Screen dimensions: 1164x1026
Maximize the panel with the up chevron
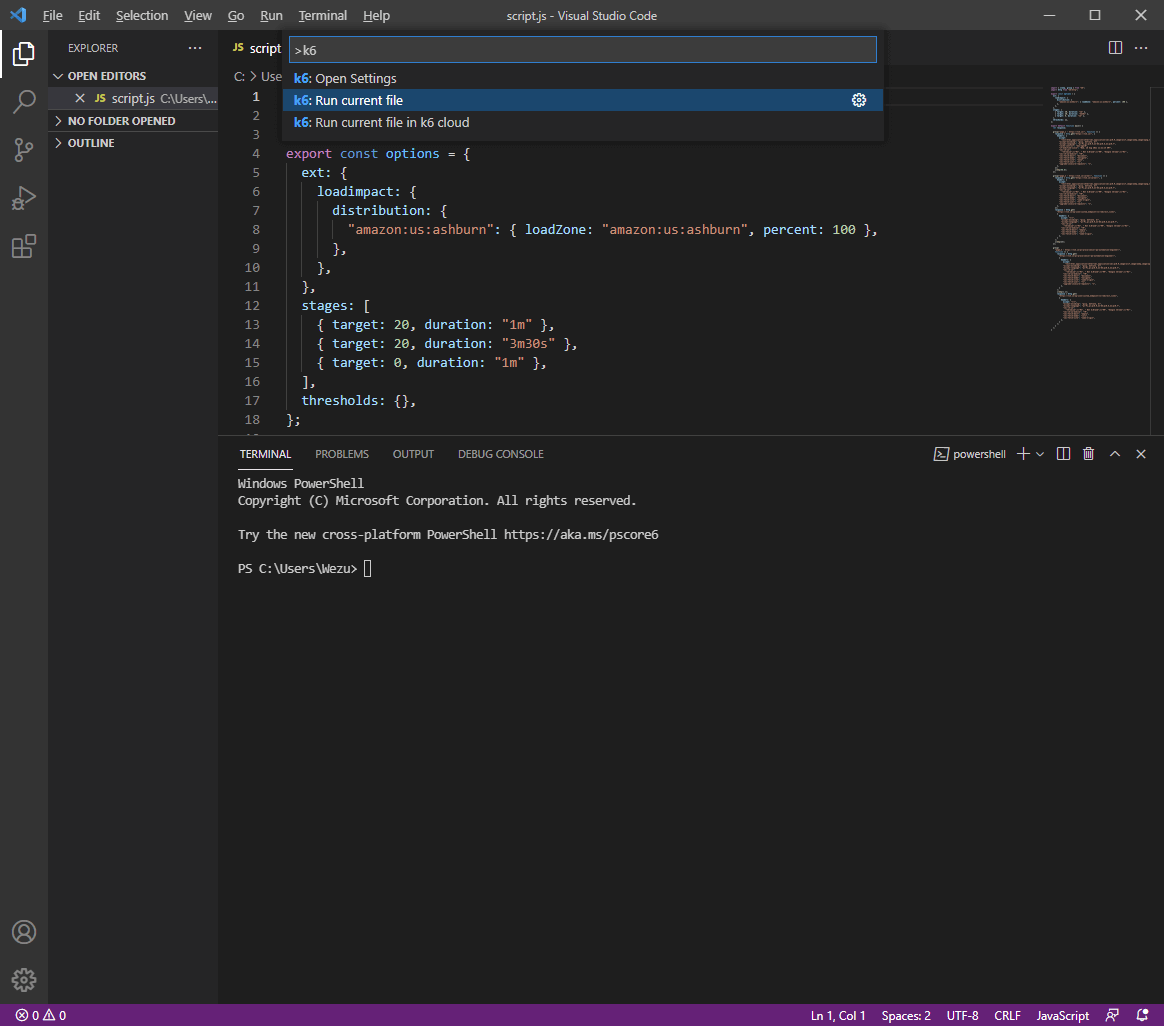[x=1114, y=454]
